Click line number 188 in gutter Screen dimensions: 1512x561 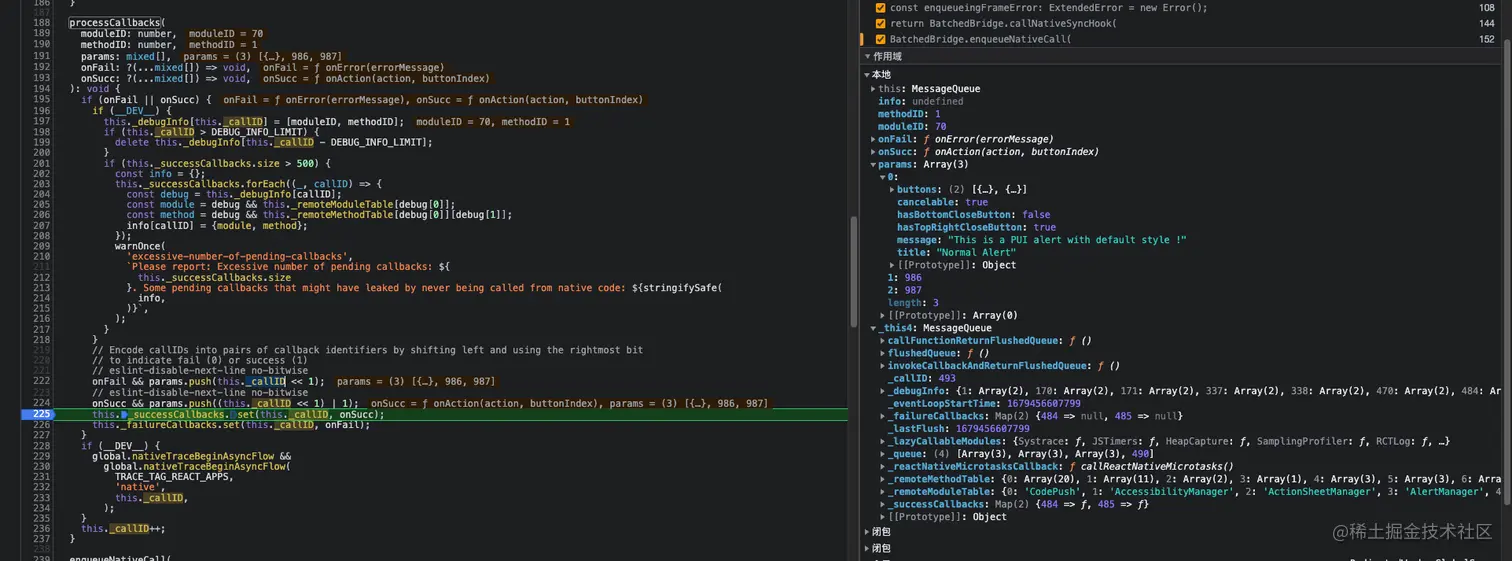41,23
